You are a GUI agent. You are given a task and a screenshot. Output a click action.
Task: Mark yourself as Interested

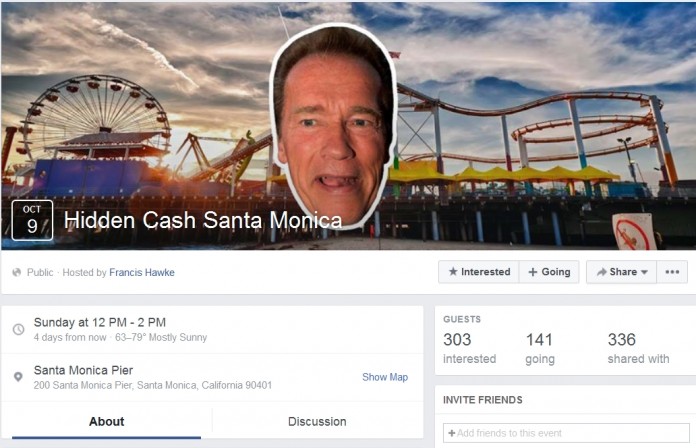[479, 272]
